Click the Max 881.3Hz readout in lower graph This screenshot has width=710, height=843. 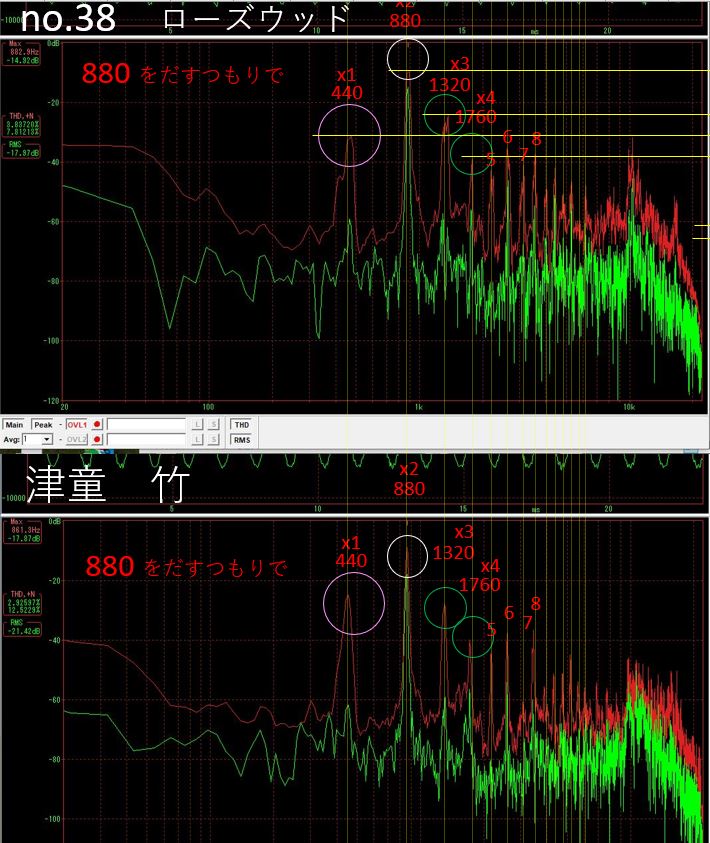click(x=24, y=530)
